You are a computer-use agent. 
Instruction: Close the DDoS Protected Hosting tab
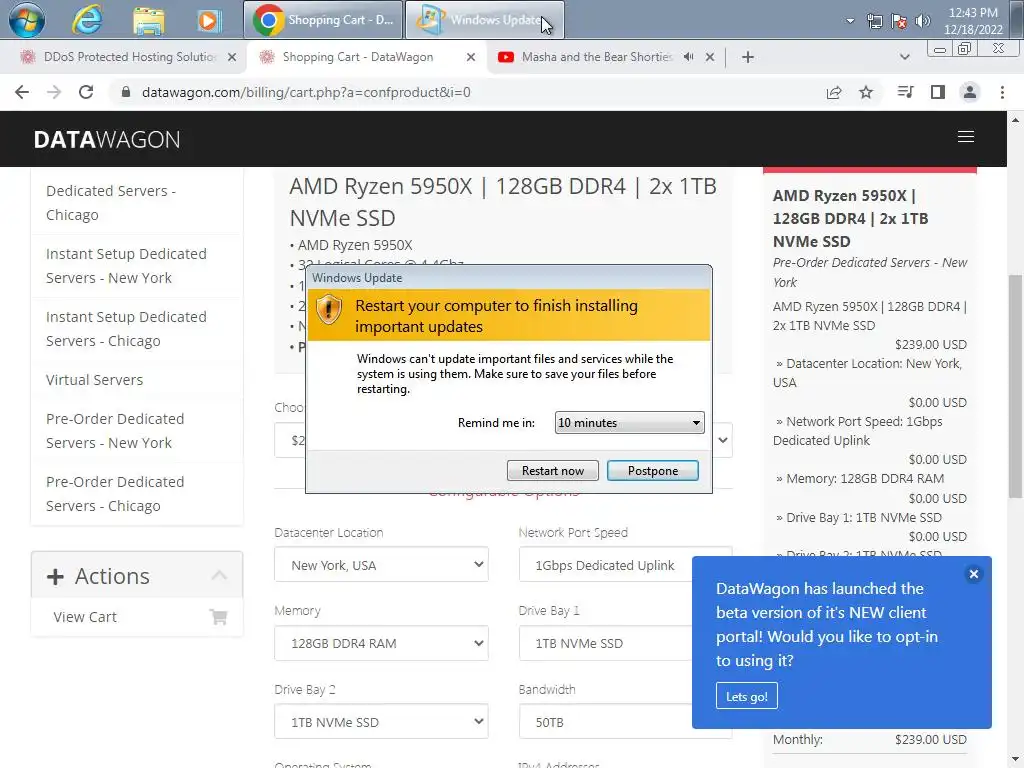tap(232, 57)
